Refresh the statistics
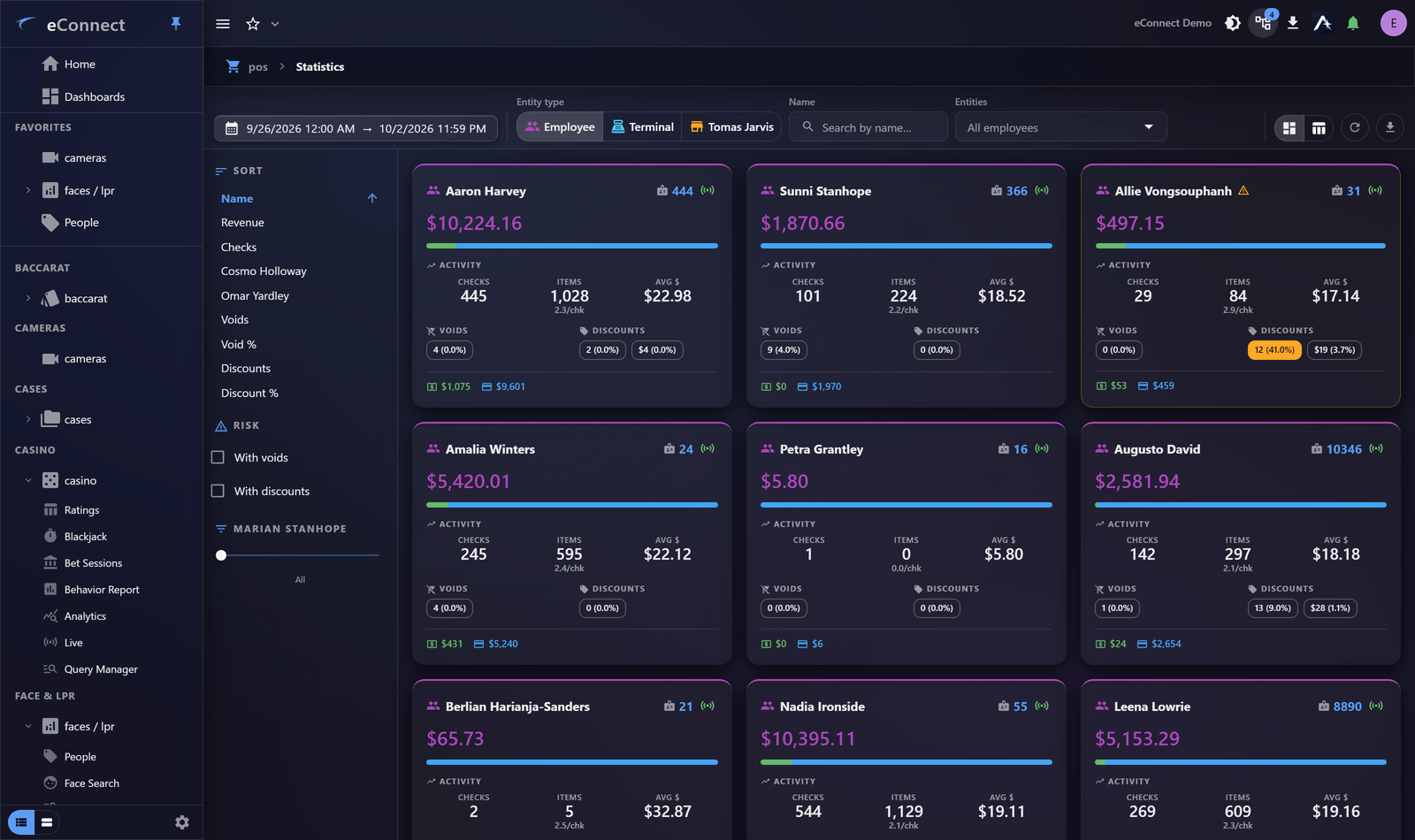 (x=1355, y=127)
